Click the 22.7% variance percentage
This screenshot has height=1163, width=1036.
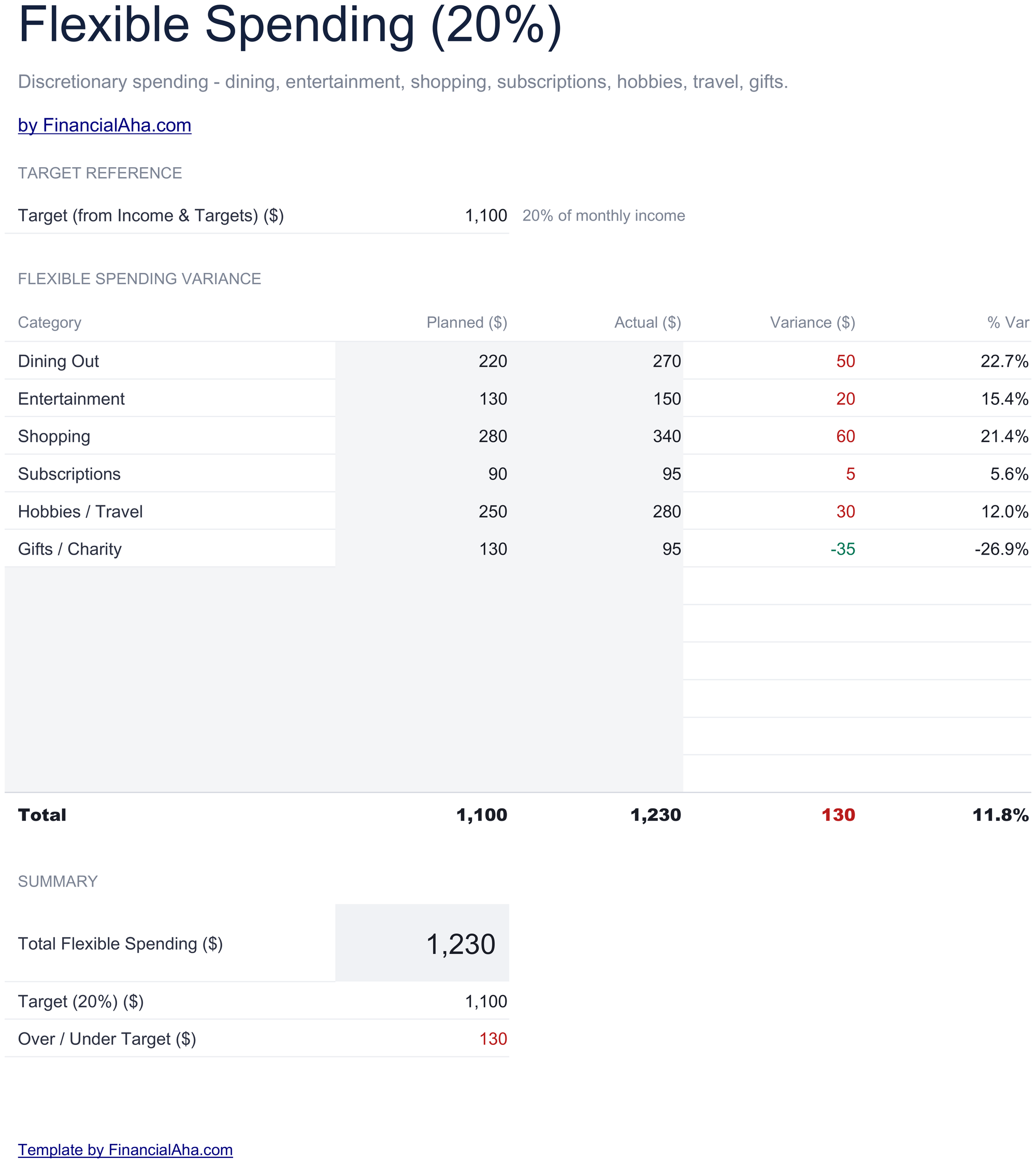pos(1004,361)
